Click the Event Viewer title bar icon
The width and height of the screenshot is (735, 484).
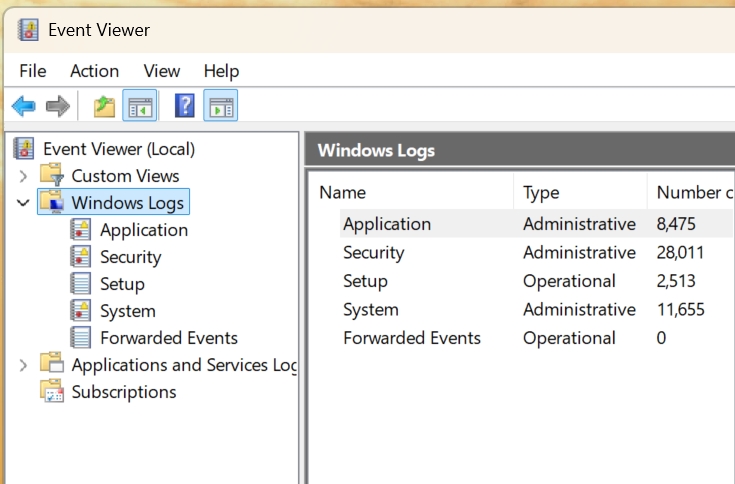click(x=28, y=30)
